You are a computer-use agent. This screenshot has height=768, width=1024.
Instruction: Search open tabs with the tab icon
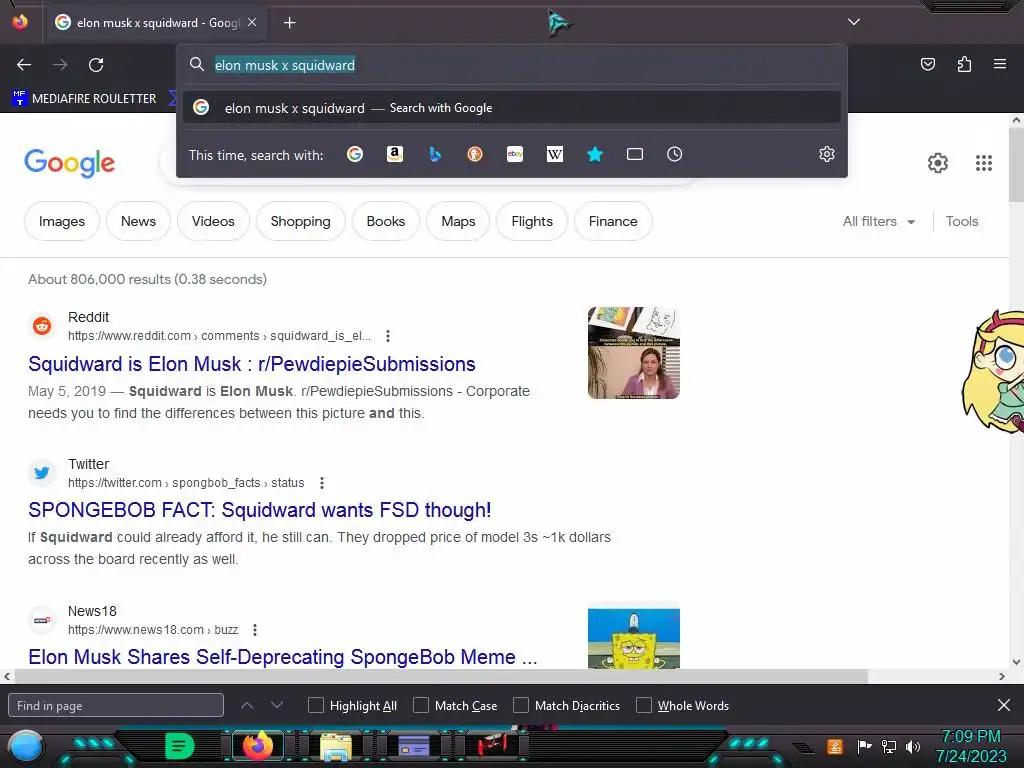634,154
